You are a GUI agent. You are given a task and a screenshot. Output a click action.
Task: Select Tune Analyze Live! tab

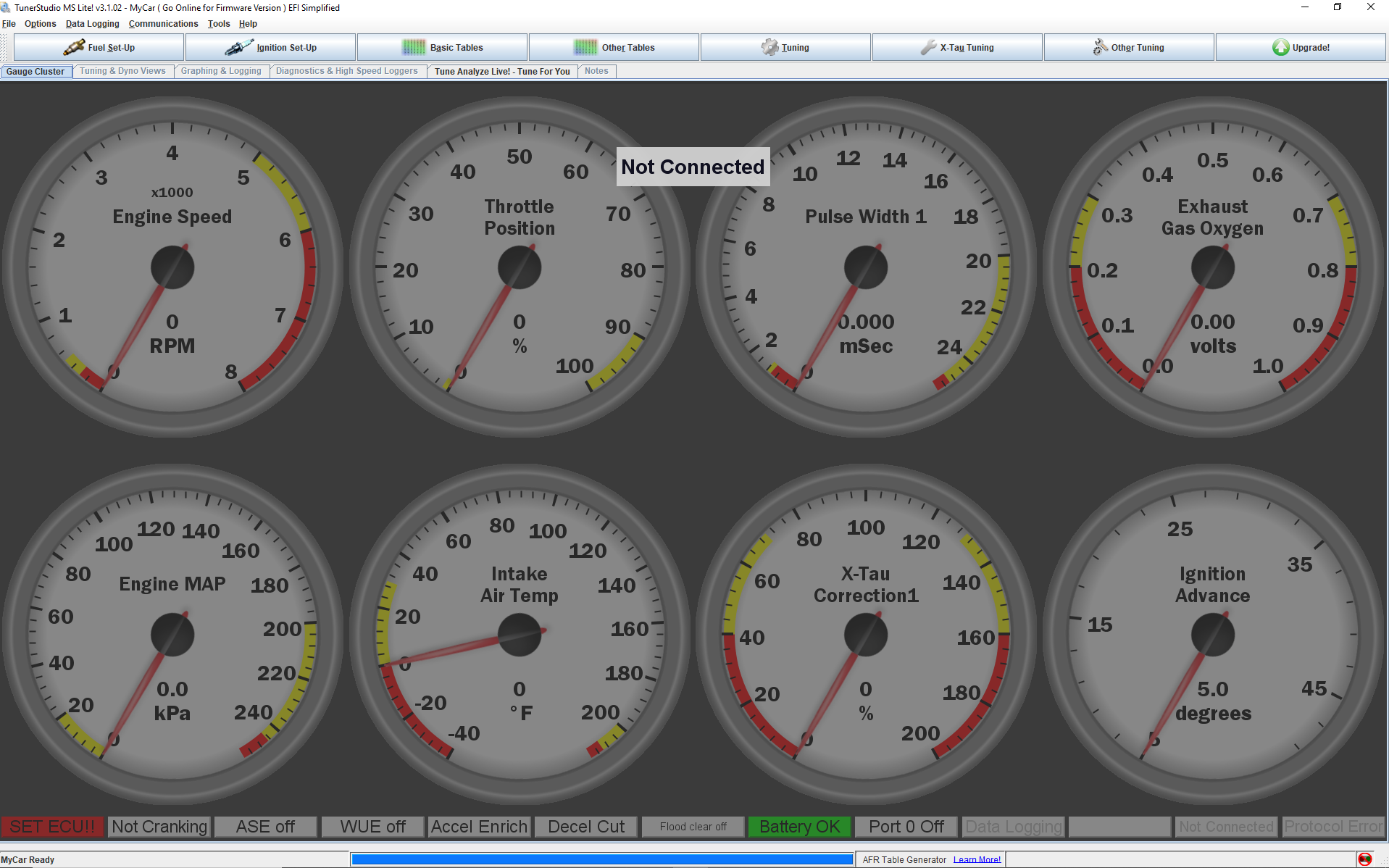502,71
